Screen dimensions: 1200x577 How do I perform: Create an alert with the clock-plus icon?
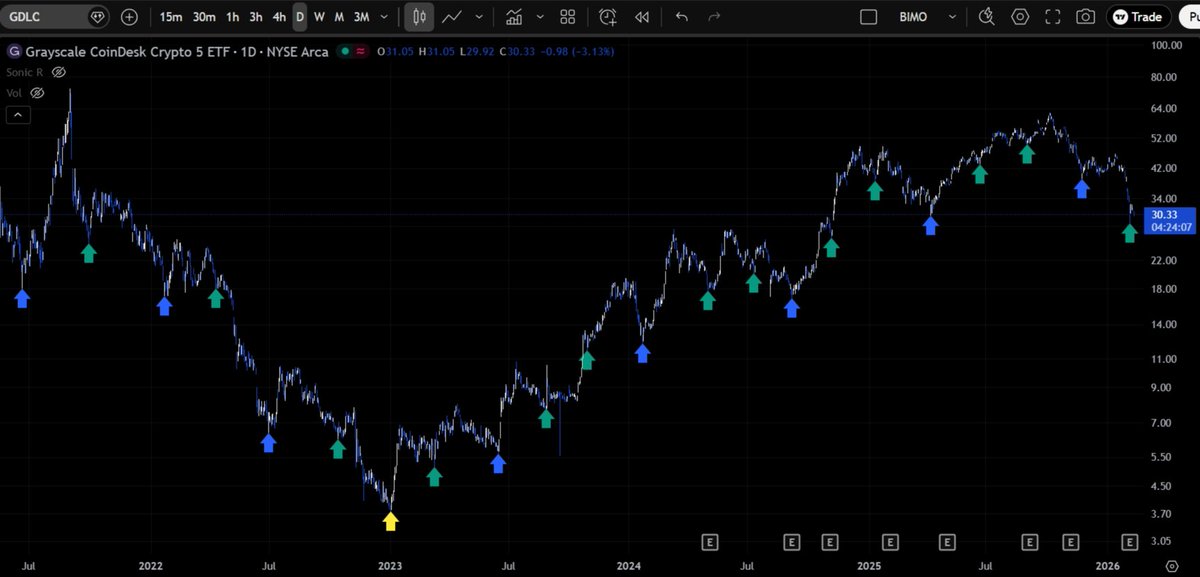click(x=608, y=17)
